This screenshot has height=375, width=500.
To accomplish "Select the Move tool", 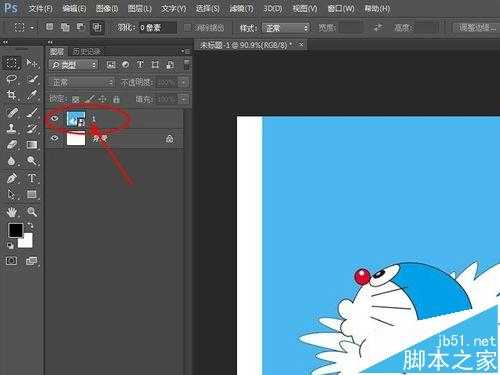I will coord(32,63).
